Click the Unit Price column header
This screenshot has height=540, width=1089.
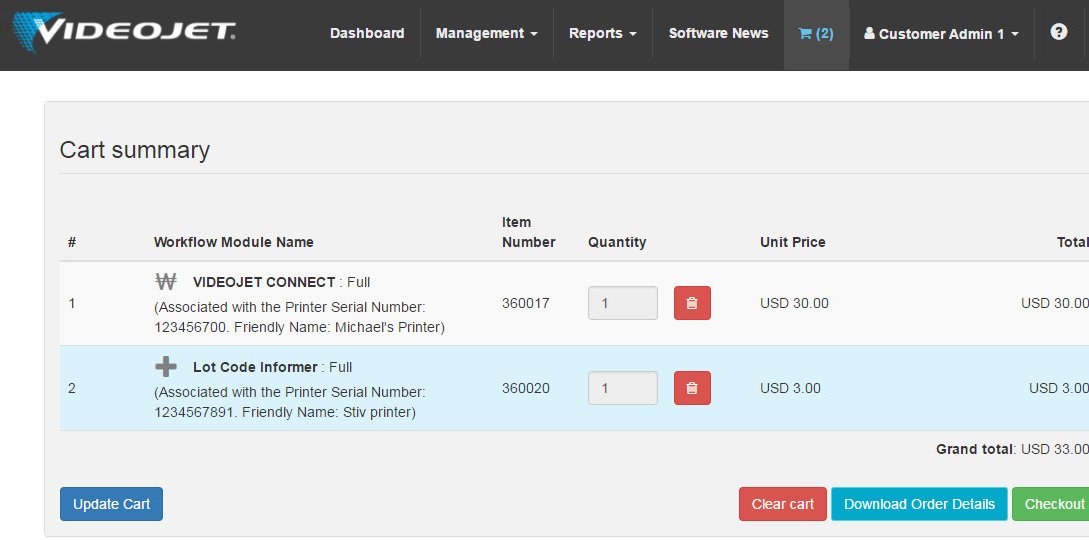[792, 242]
